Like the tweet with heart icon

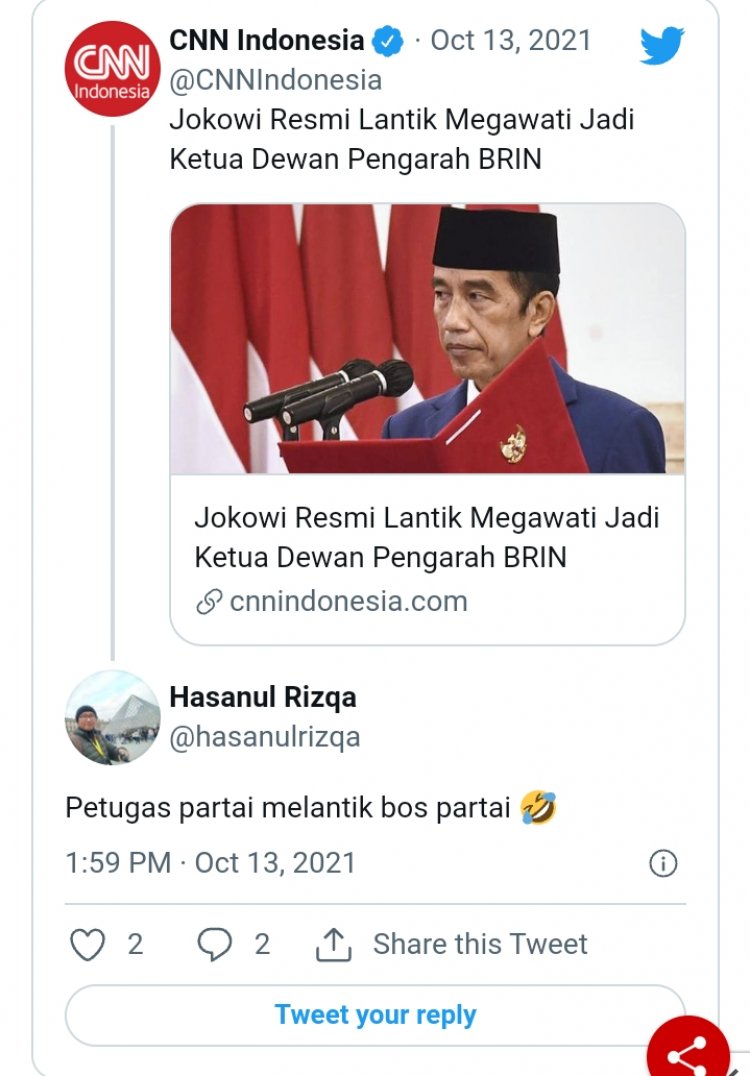(x=88, y=944)
